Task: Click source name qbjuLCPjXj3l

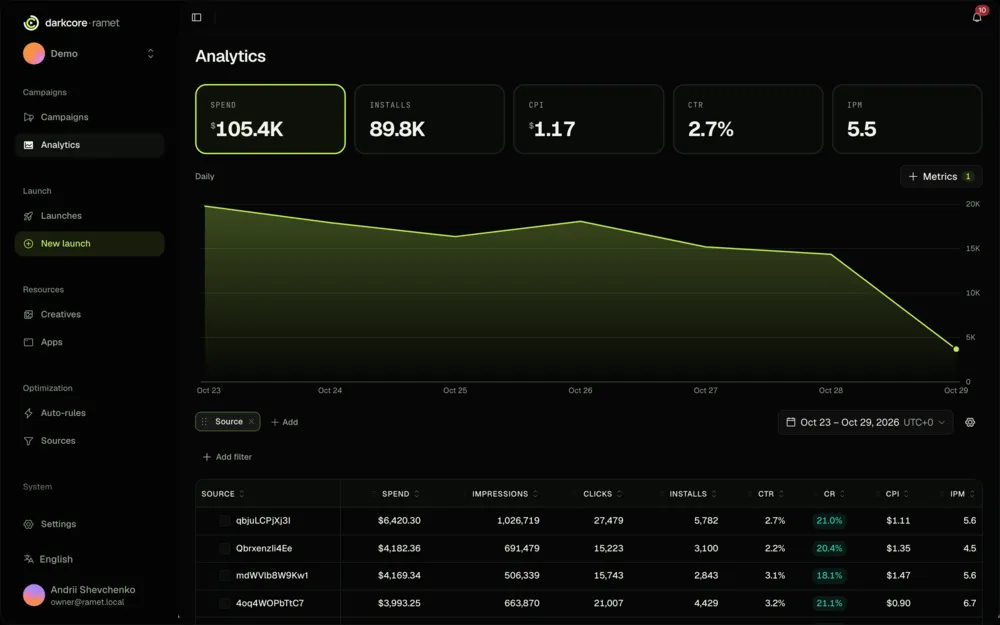Action: tap(263, 520)
